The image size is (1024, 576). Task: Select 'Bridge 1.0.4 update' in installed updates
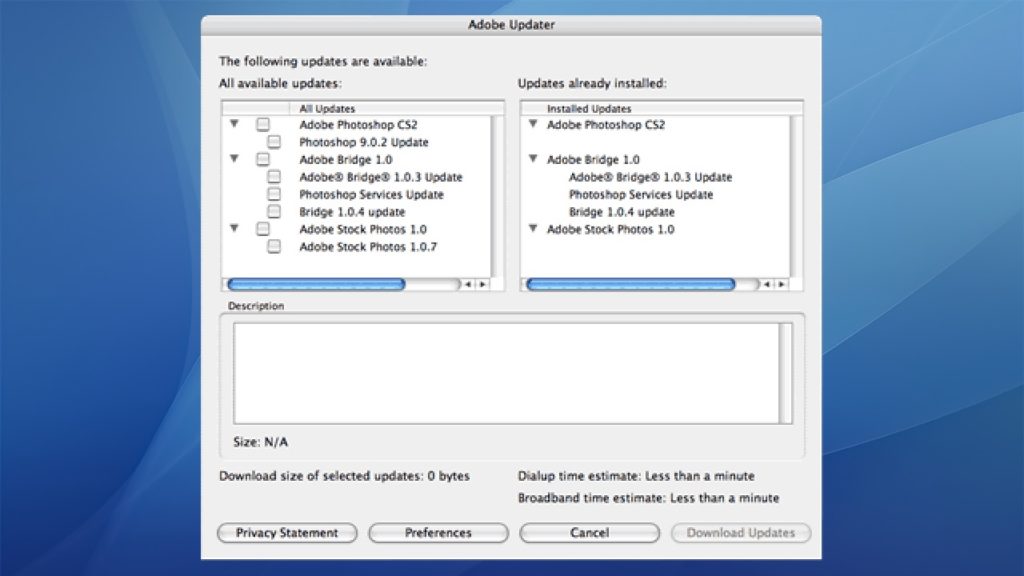pyautogui.click(x=622, y=212)
